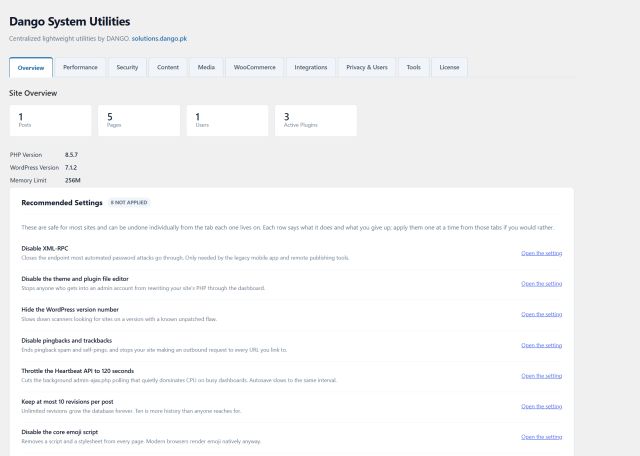Click the WordPress version value 7.1.2
Screen dimensions: 640x456
(71, 168)
